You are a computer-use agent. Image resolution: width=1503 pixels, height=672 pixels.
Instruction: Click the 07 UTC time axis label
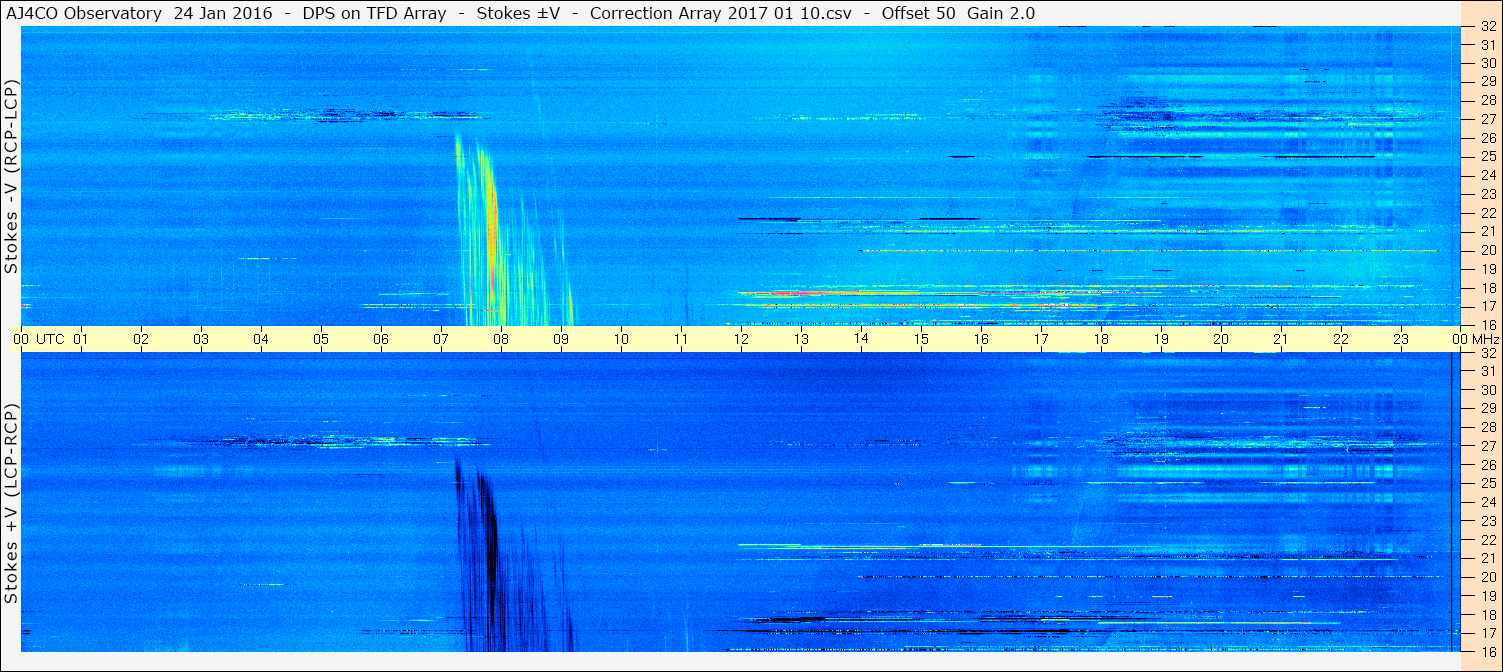[x=441, y=339]
